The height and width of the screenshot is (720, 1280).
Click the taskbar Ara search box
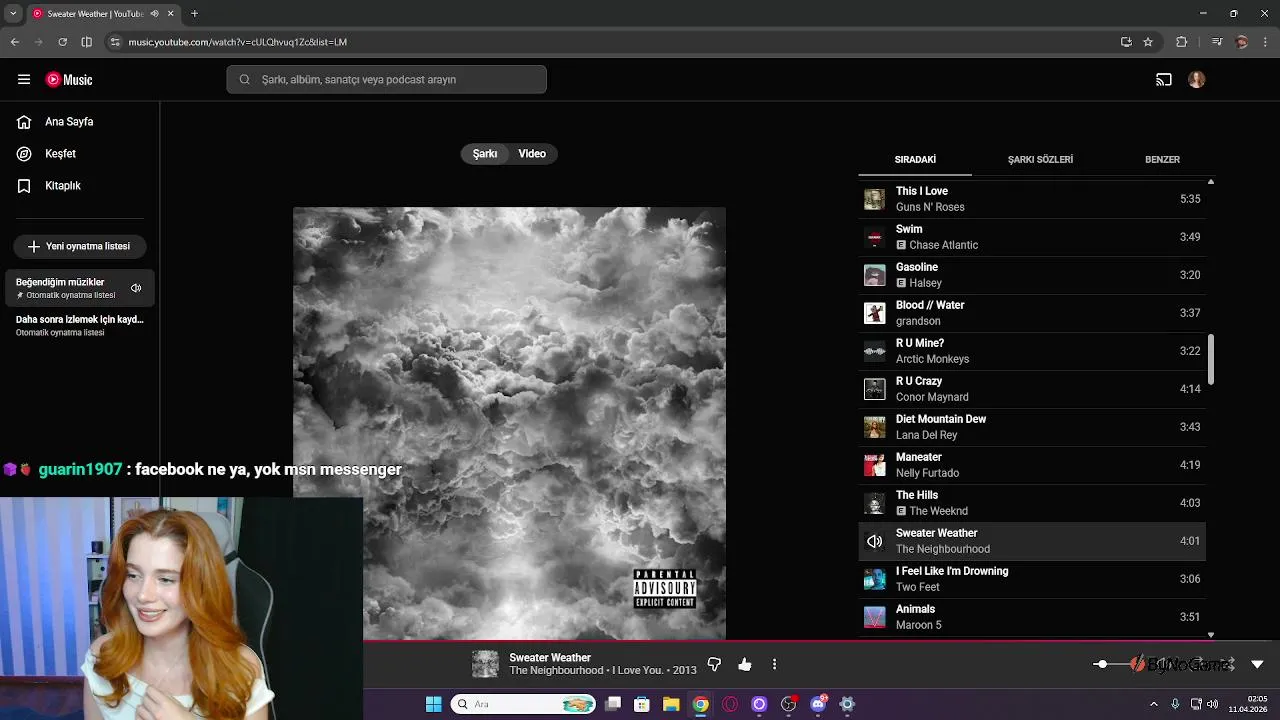pos(524,704)
